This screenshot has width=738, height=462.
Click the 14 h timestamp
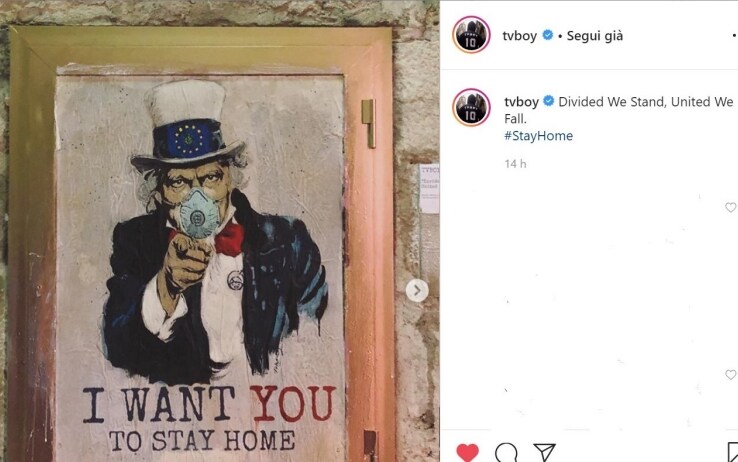[x=515, y=164]
